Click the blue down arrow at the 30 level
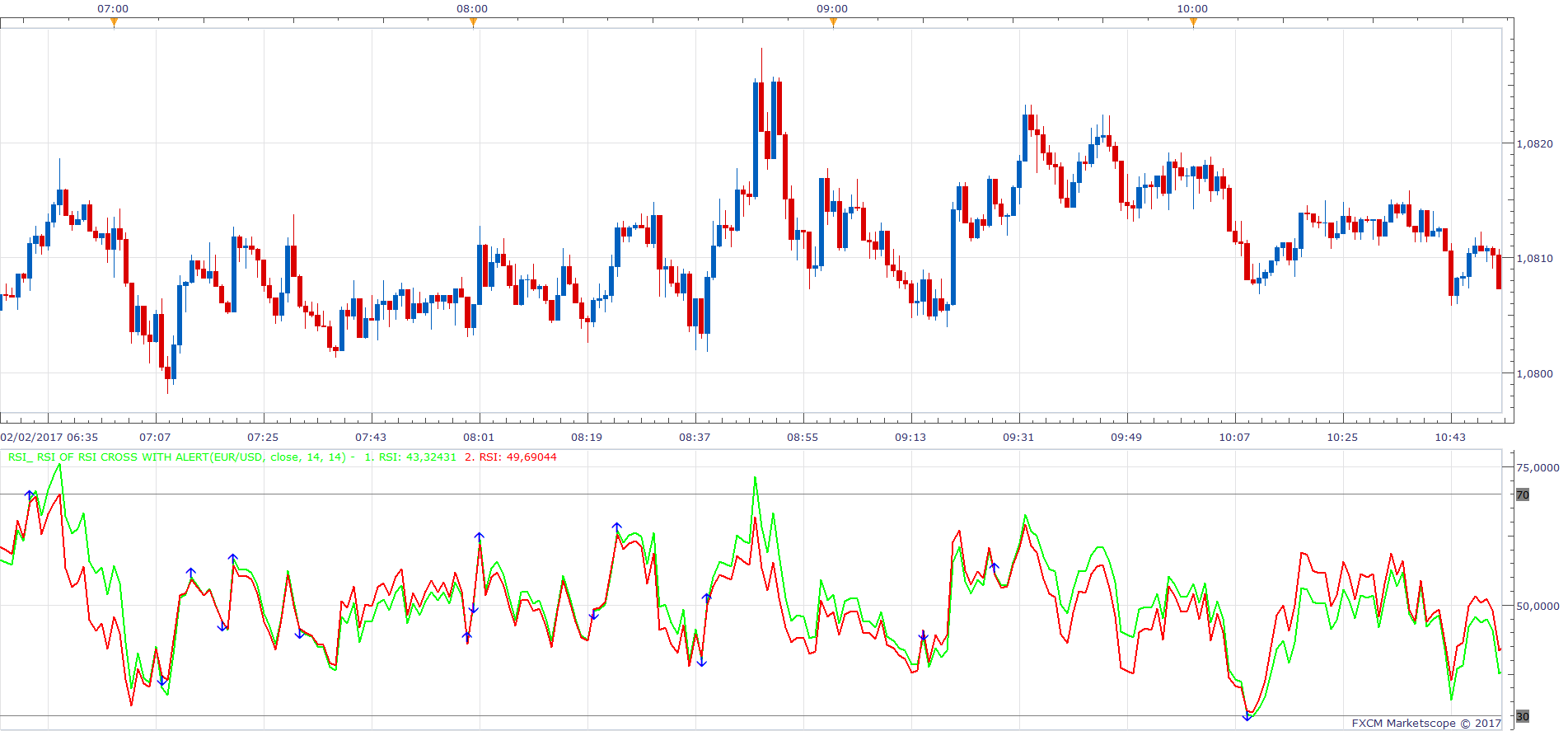Viewport: 1568px width, 731px height. pyautogui.click(x=1247, y=717)
